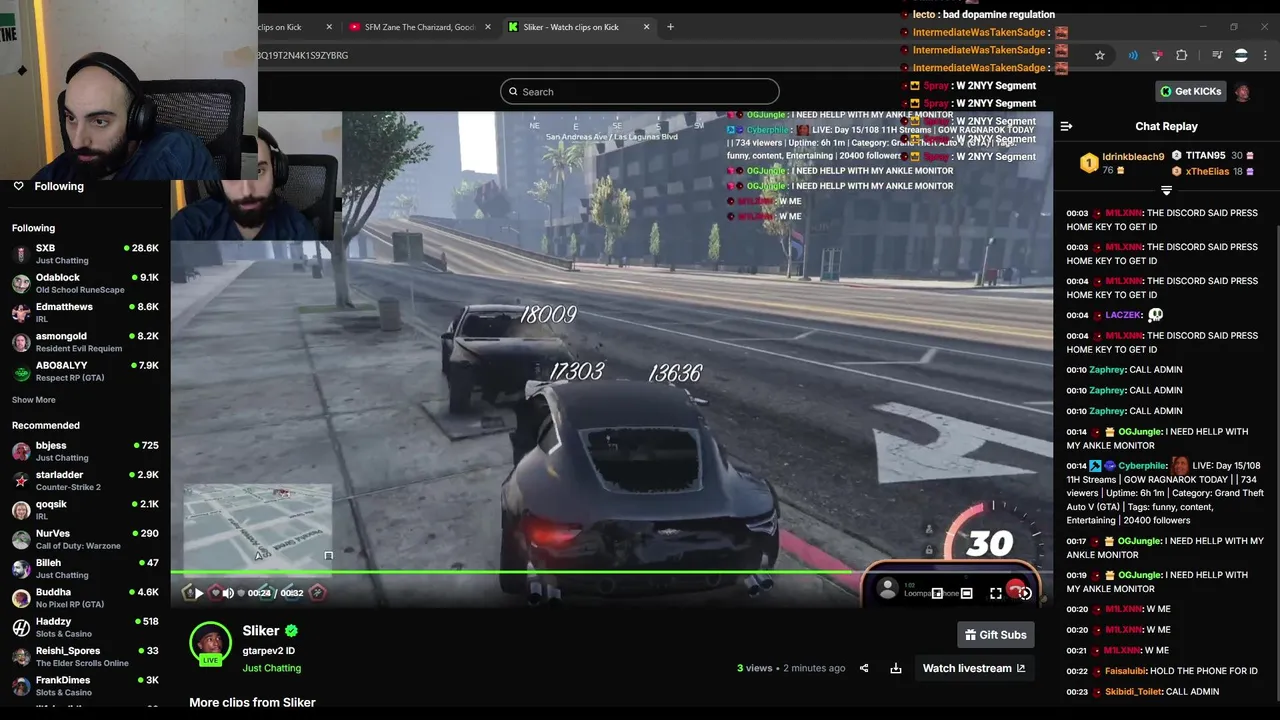
Task: Open playback settings icon at far right of player
Action: pyautogui.click(x=1025, y=593)
